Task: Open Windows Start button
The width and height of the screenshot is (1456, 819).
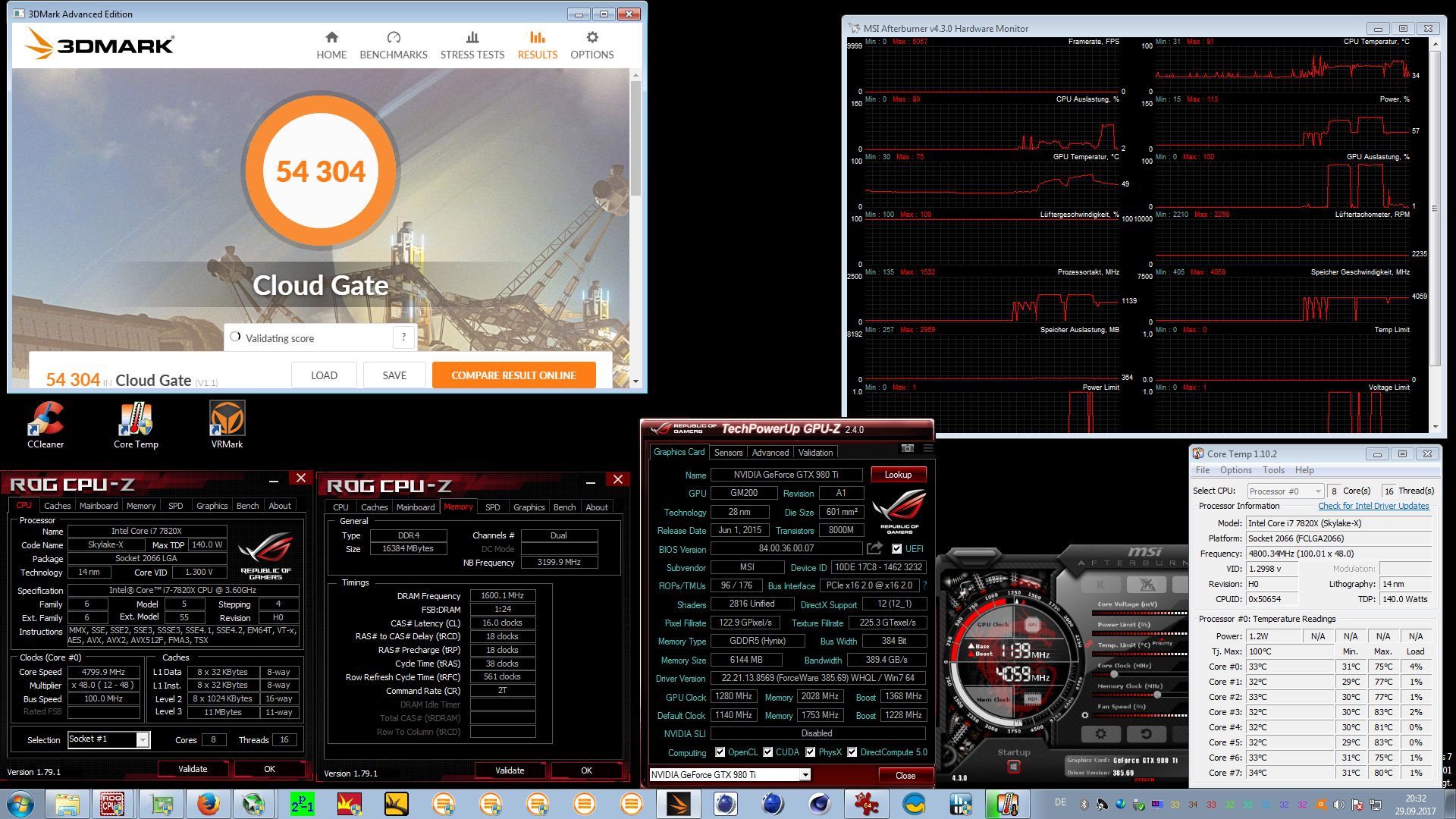Action: click(x=20, y=804)
